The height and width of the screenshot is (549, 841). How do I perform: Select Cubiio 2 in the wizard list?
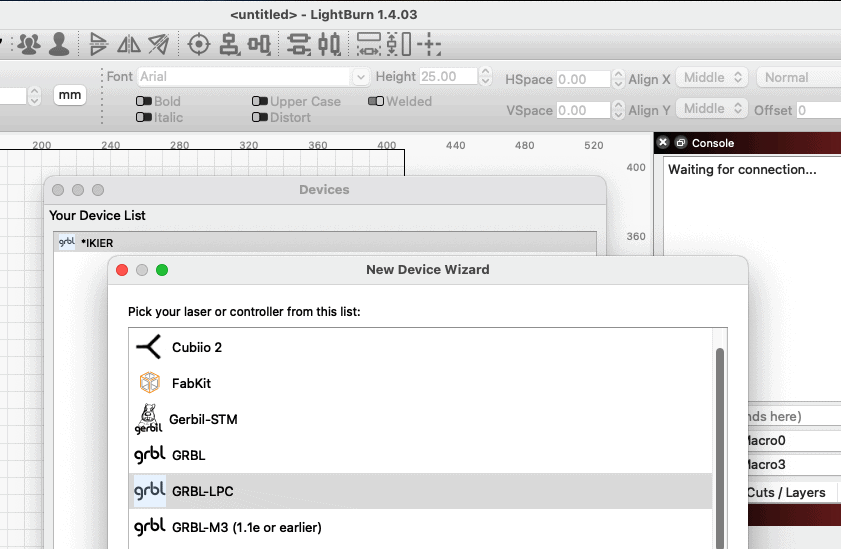click(420, 347)
